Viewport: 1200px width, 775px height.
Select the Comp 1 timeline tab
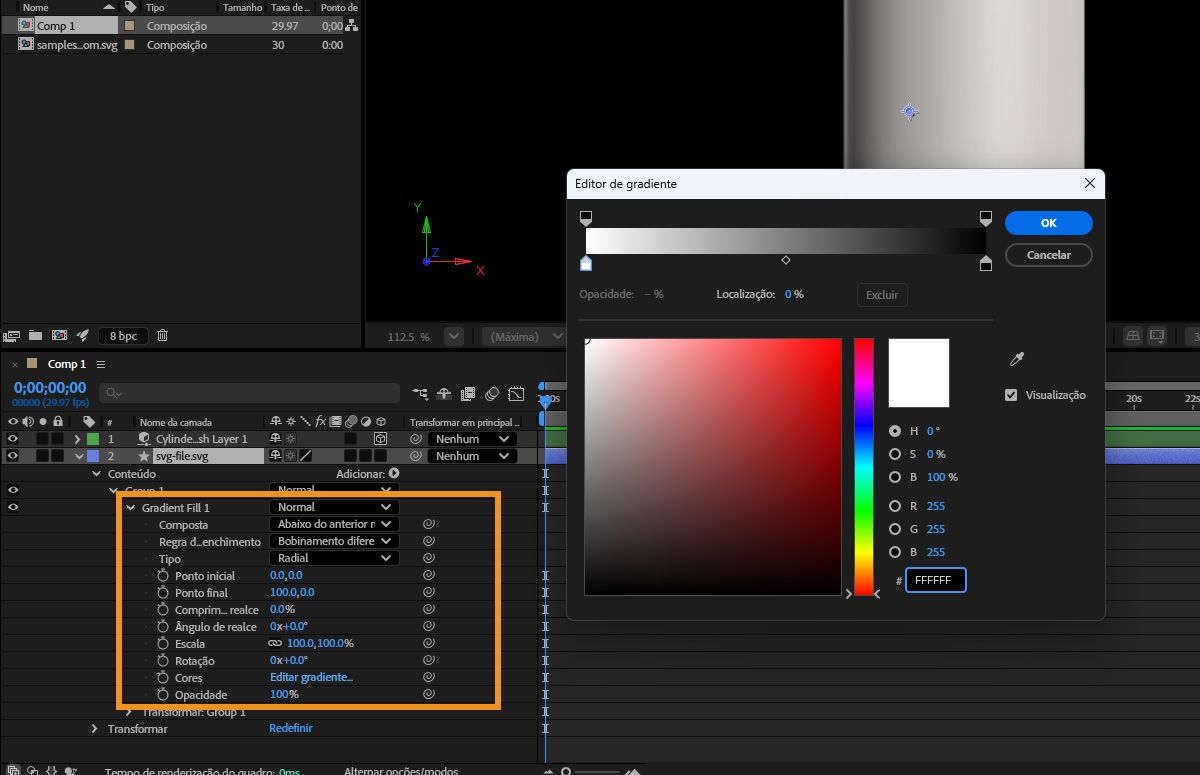67,365
